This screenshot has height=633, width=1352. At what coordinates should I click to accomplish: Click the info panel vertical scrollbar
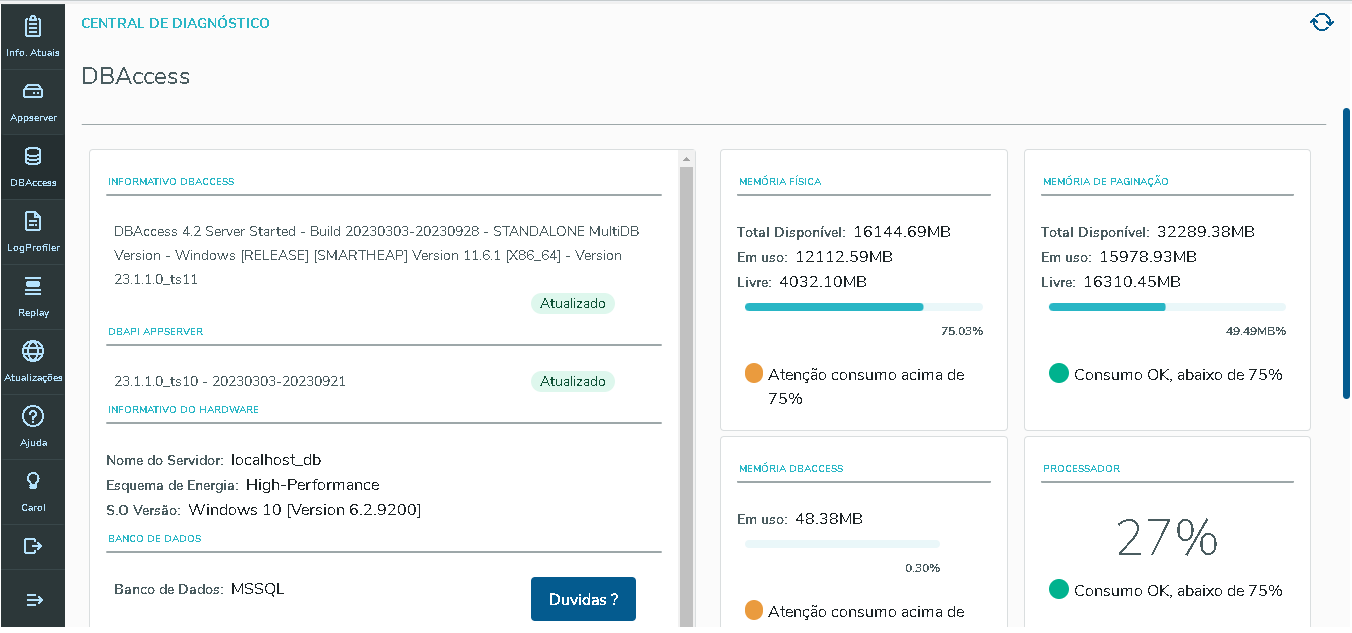click(687, 395)
